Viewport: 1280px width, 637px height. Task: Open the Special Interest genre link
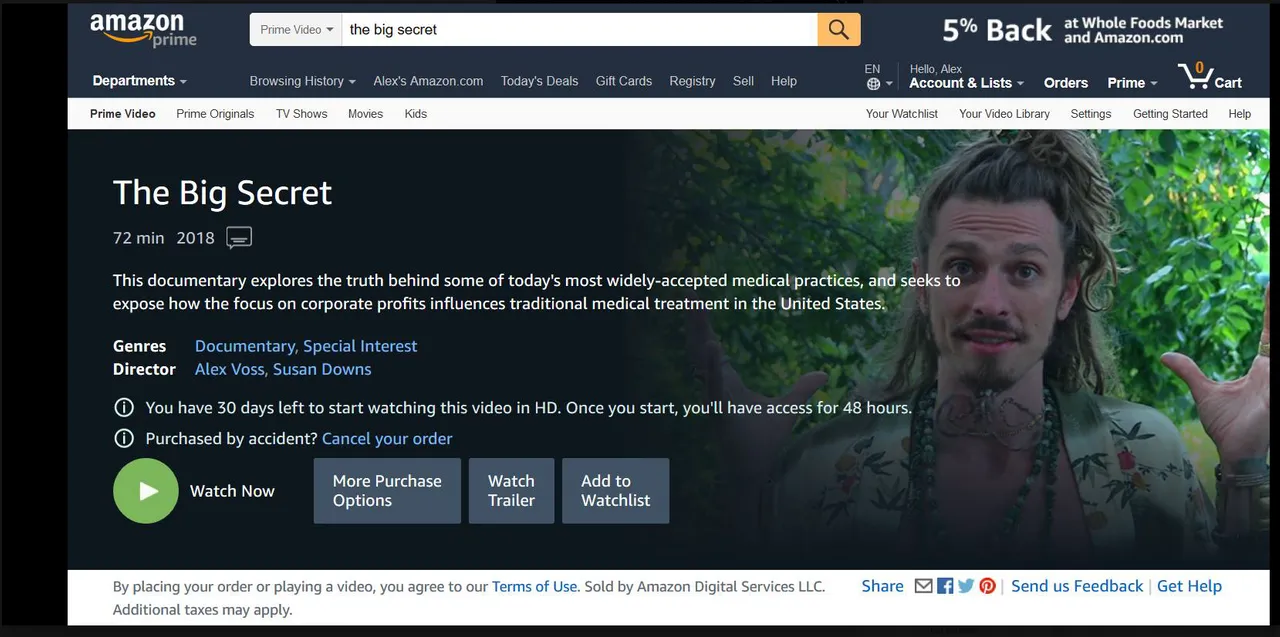[360, 346]
